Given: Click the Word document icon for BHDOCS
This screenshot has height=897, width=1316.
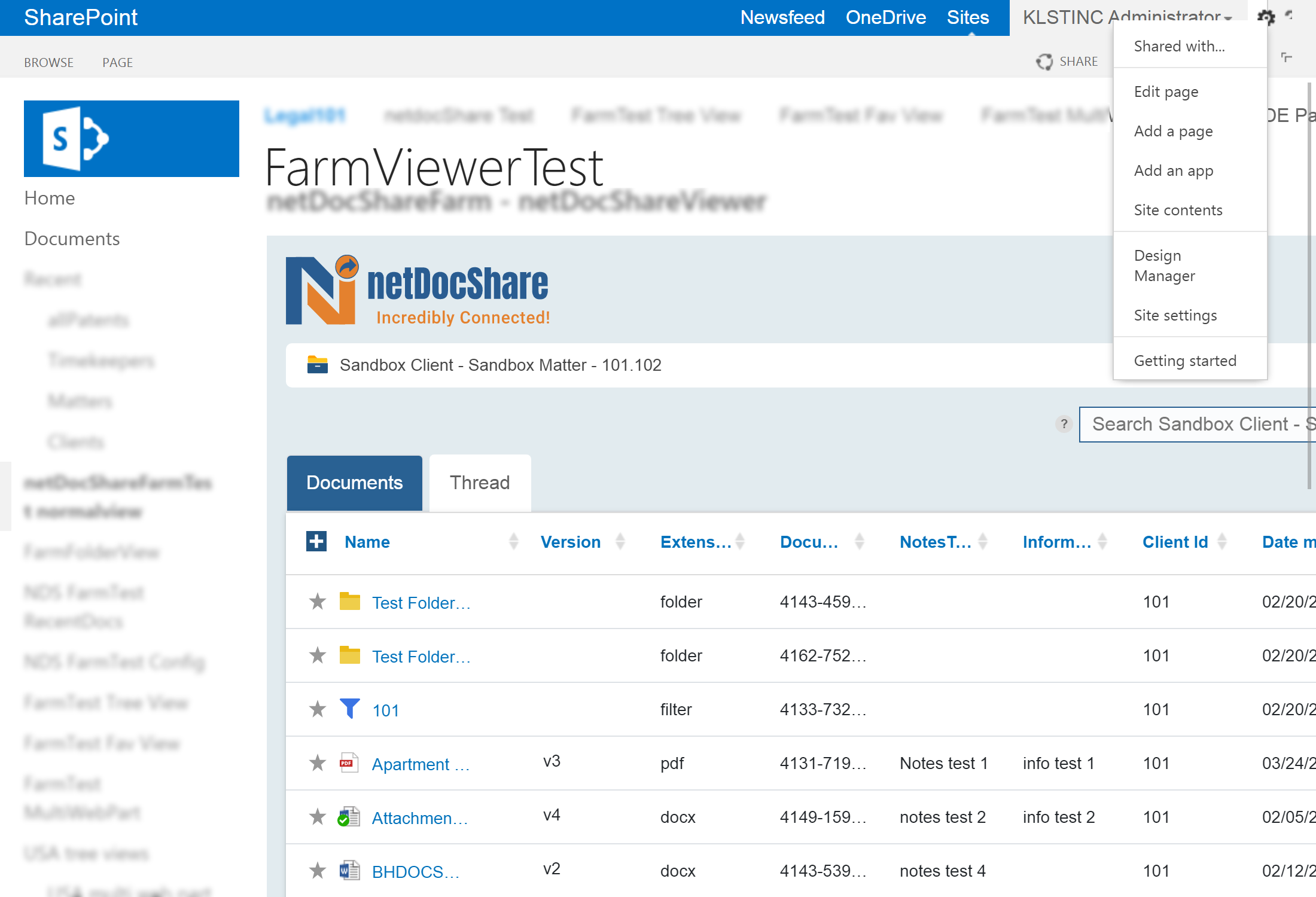Looking at the screenshot, I should [x=349, y=870].
